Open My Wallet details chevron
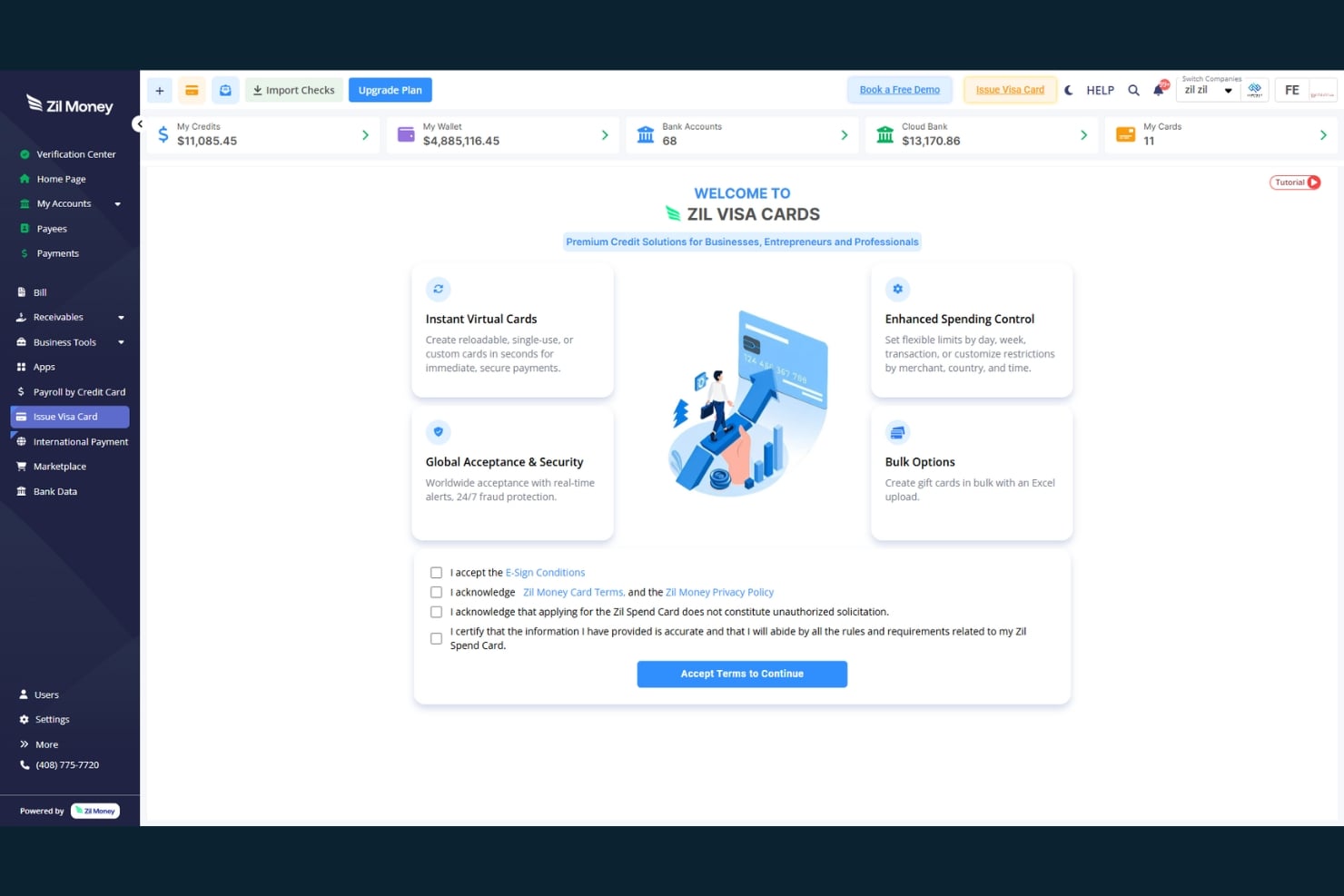 click(605, 135)
